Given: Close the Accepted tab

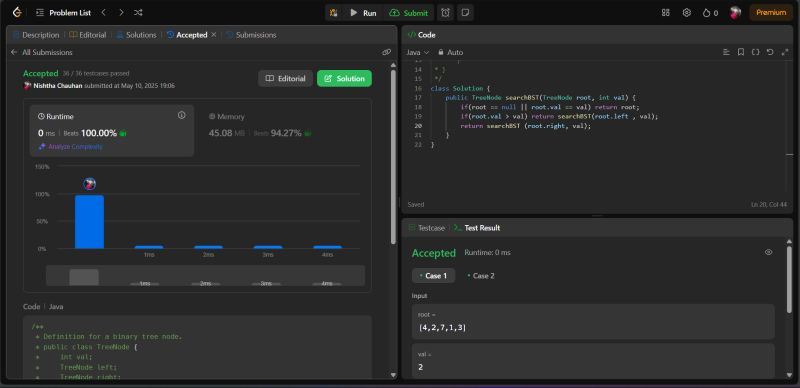Looking at the screenshot, I should 214,35.
